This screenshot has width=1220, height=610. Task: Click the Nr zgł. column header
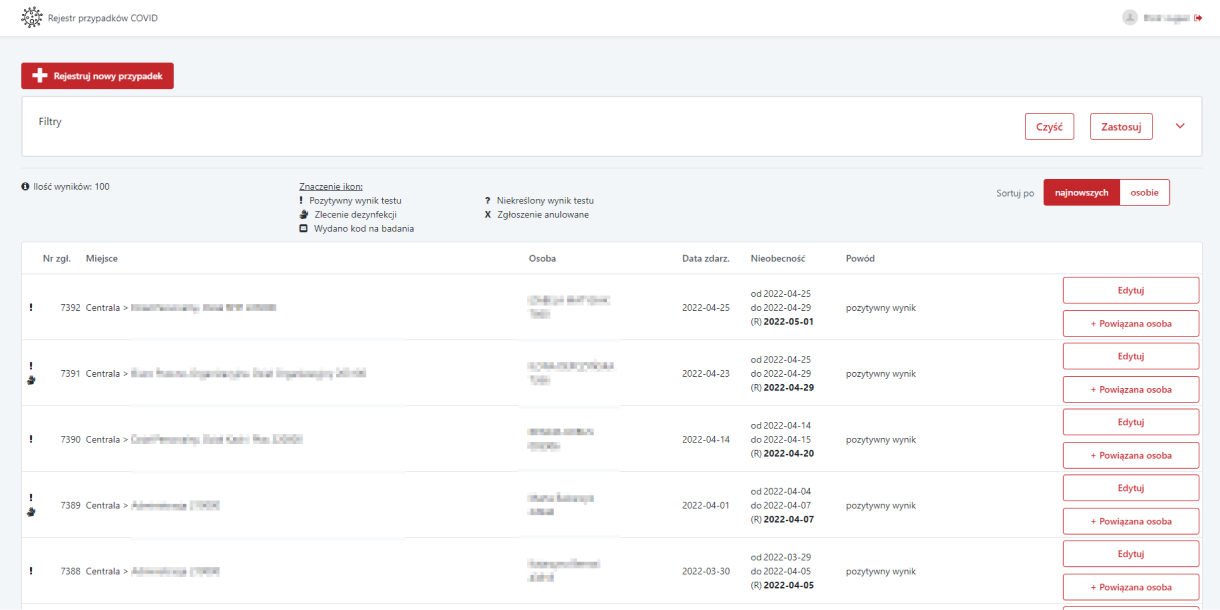pyautogui.click(x=55, y=258)
